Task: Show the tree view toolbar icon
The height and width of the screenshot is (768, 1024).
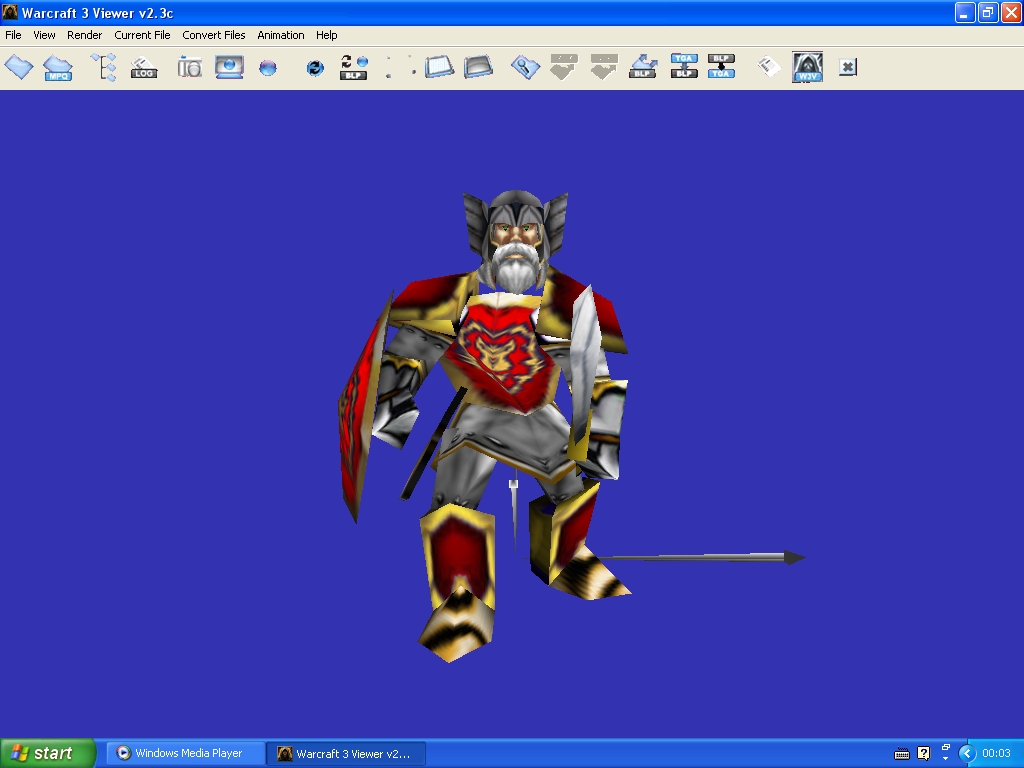Action: [x=104, y=67]
